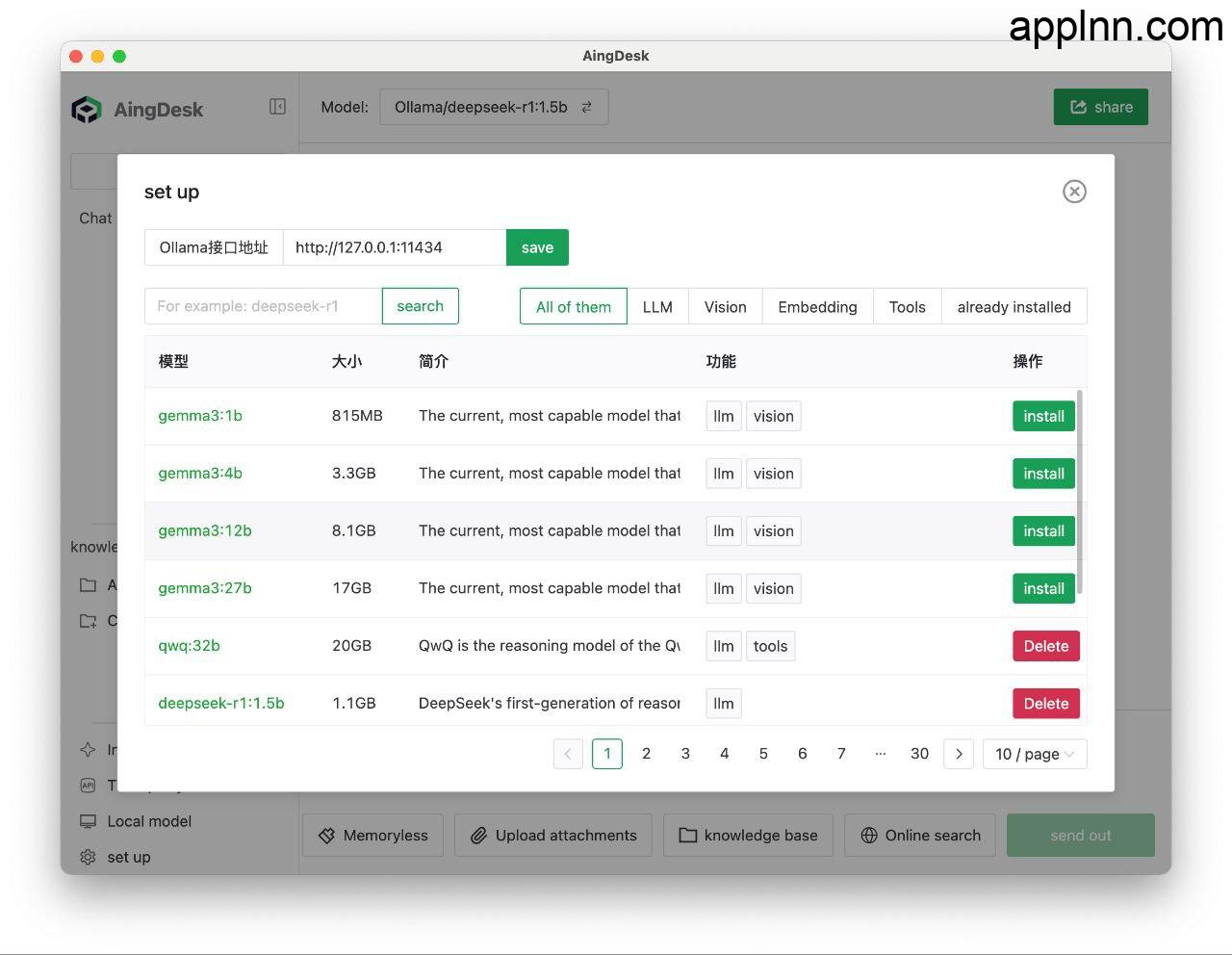Image resolution: width=1232 pixels, height=955 pixels.
Task: Toggle Online search
Action: click(920, 836)
